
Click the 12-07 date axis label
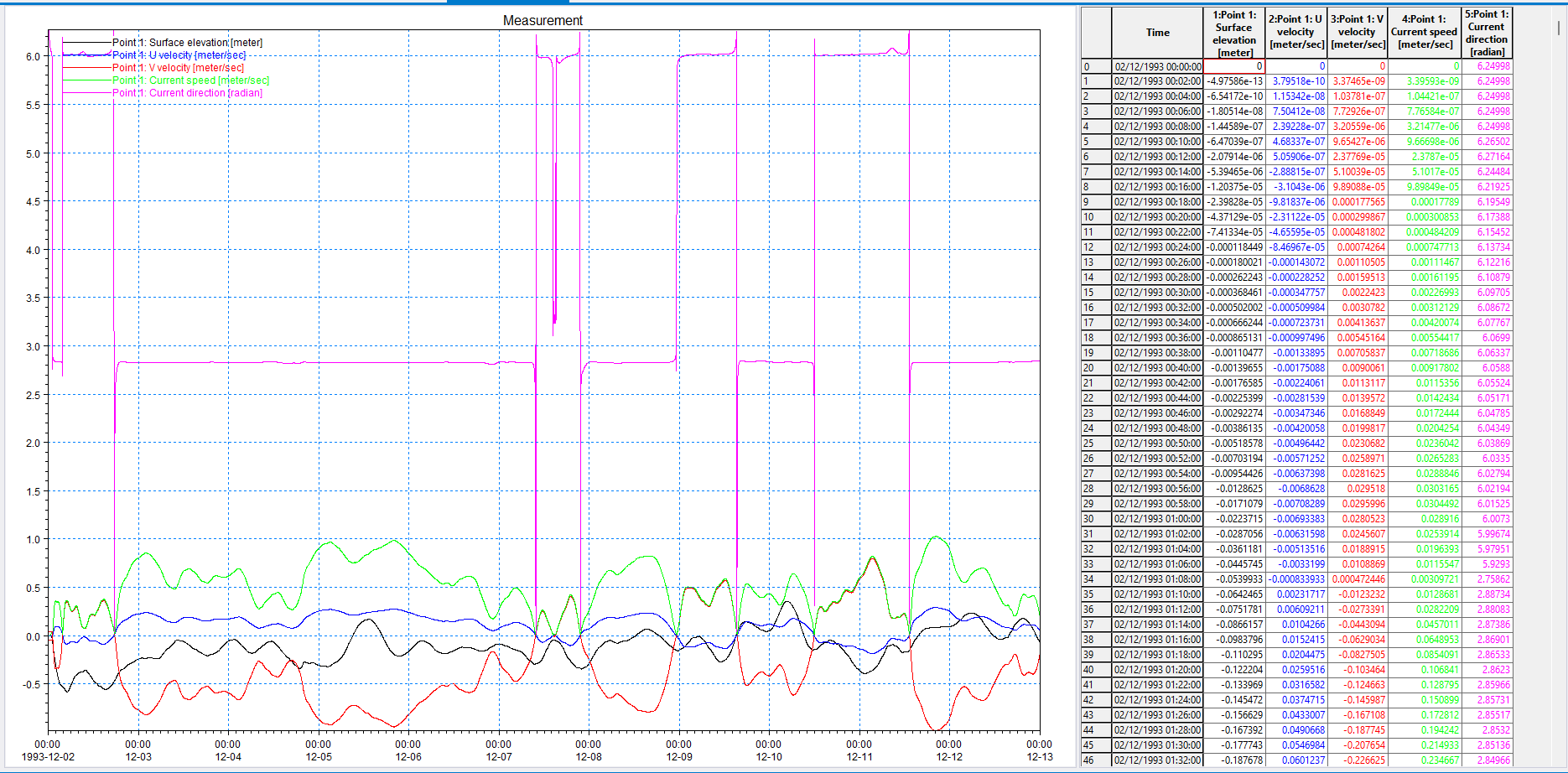click(x=498, y=756)
